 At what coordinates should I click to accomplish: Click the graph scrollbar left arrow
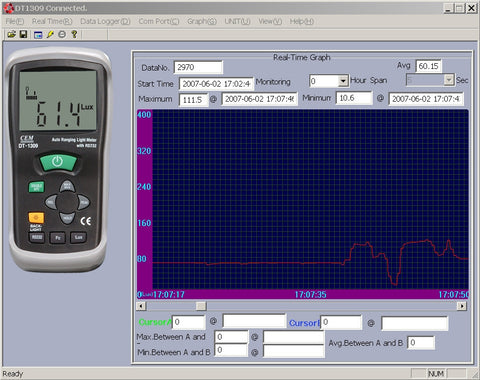coord(141,306)
